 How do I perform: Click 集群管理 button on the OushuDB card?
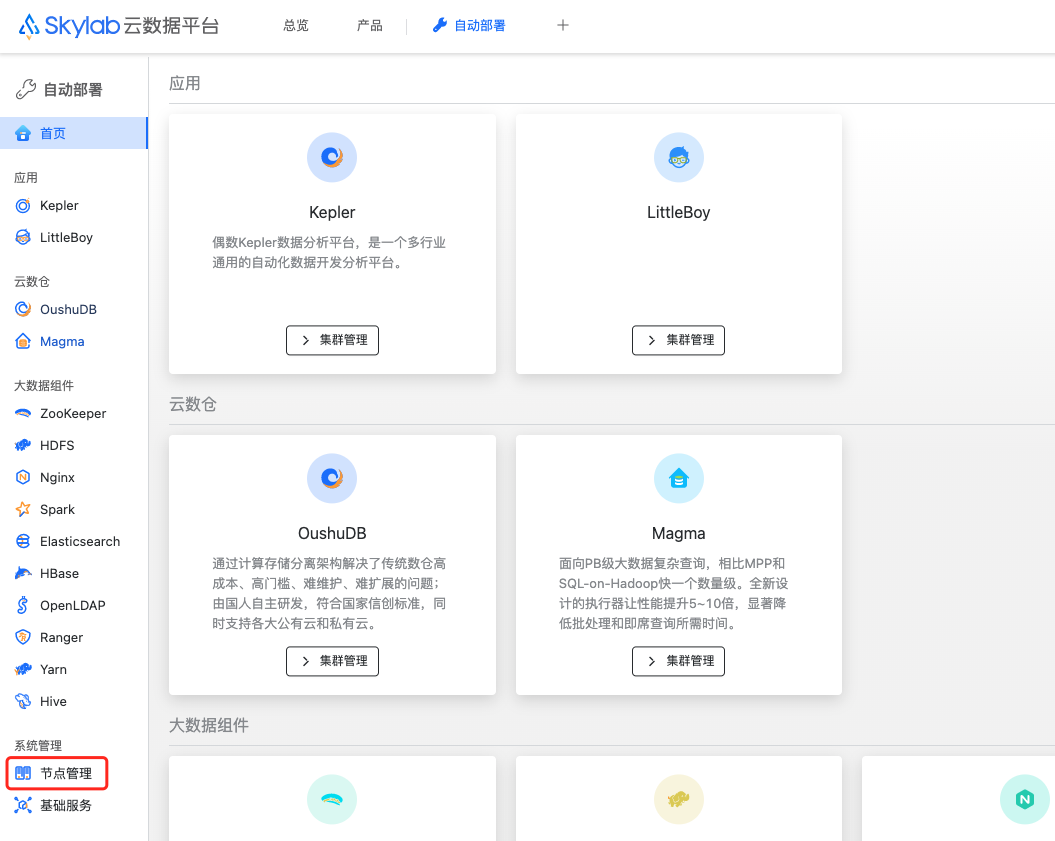(332, 661)
